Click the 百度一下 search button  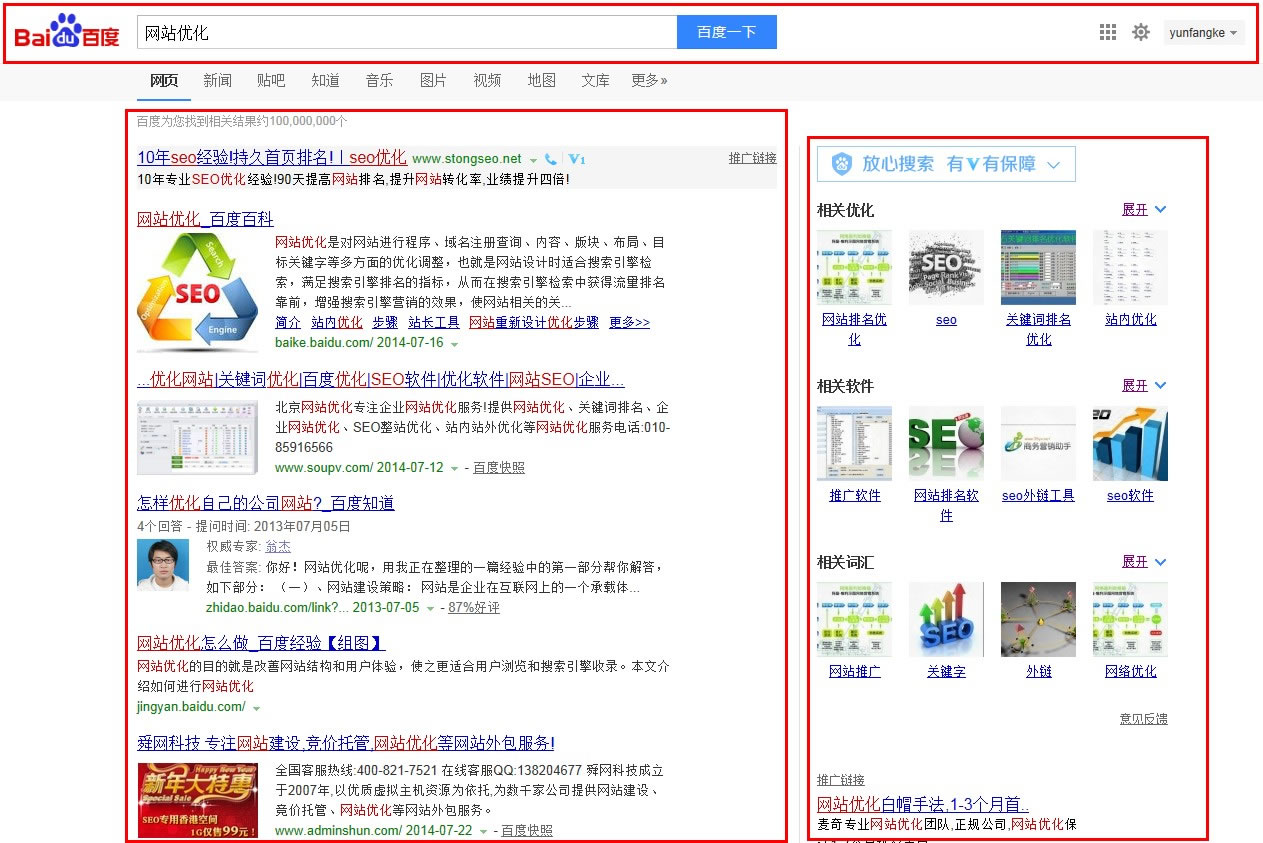(727, 32)
